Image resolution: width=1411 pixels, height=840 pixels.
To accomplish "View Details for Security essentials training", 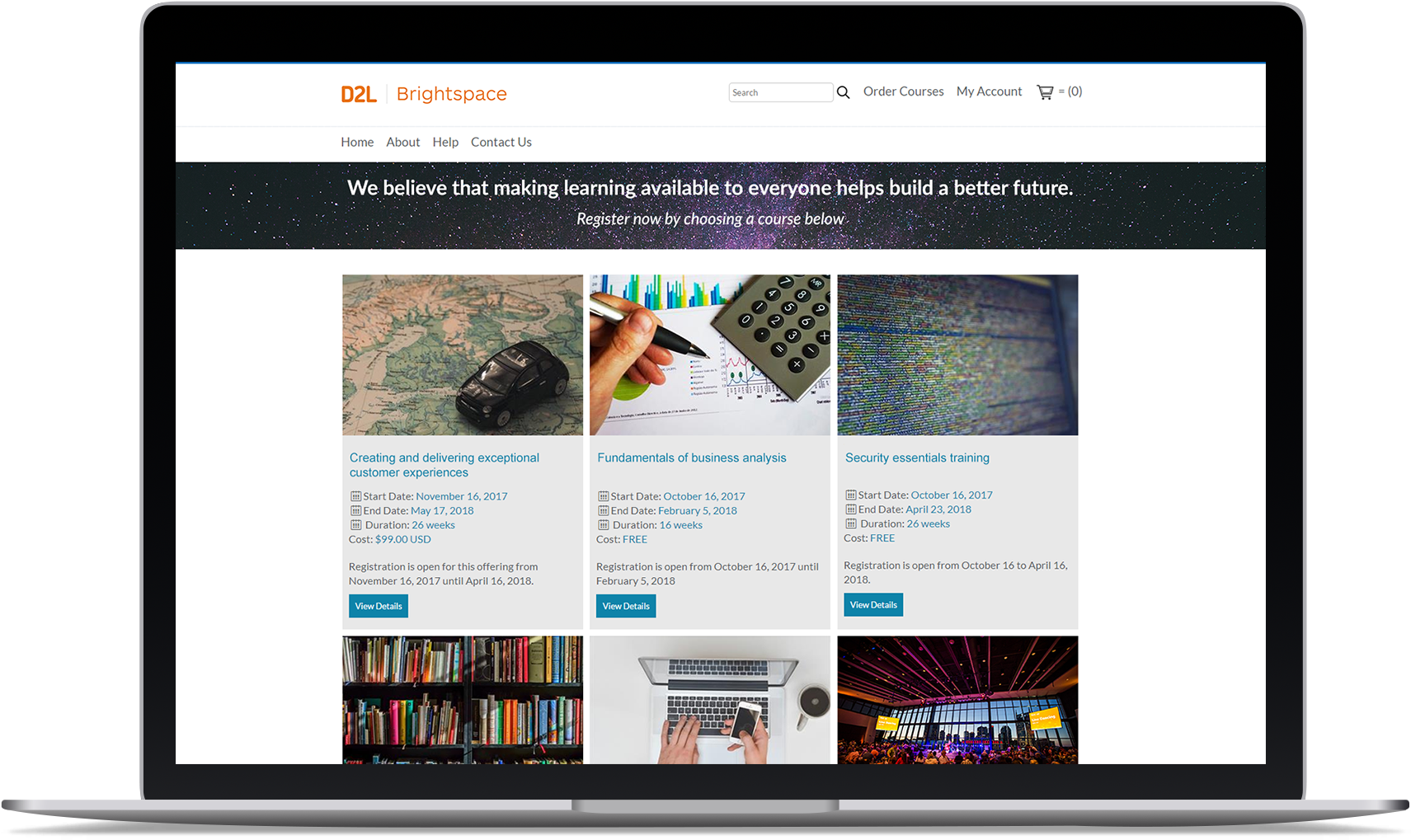I will click(x=873, y=605).
